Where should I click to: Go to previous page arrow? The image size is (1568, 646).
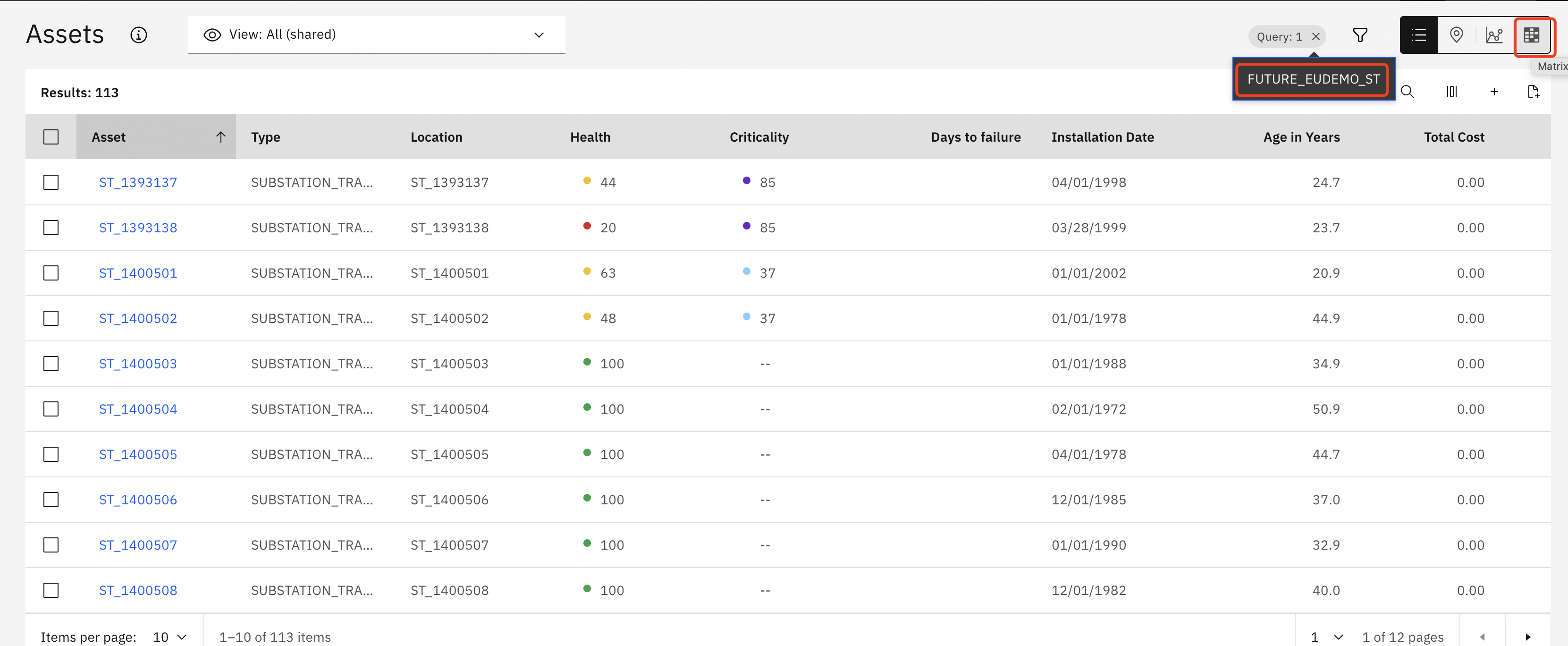[1482, 636]
